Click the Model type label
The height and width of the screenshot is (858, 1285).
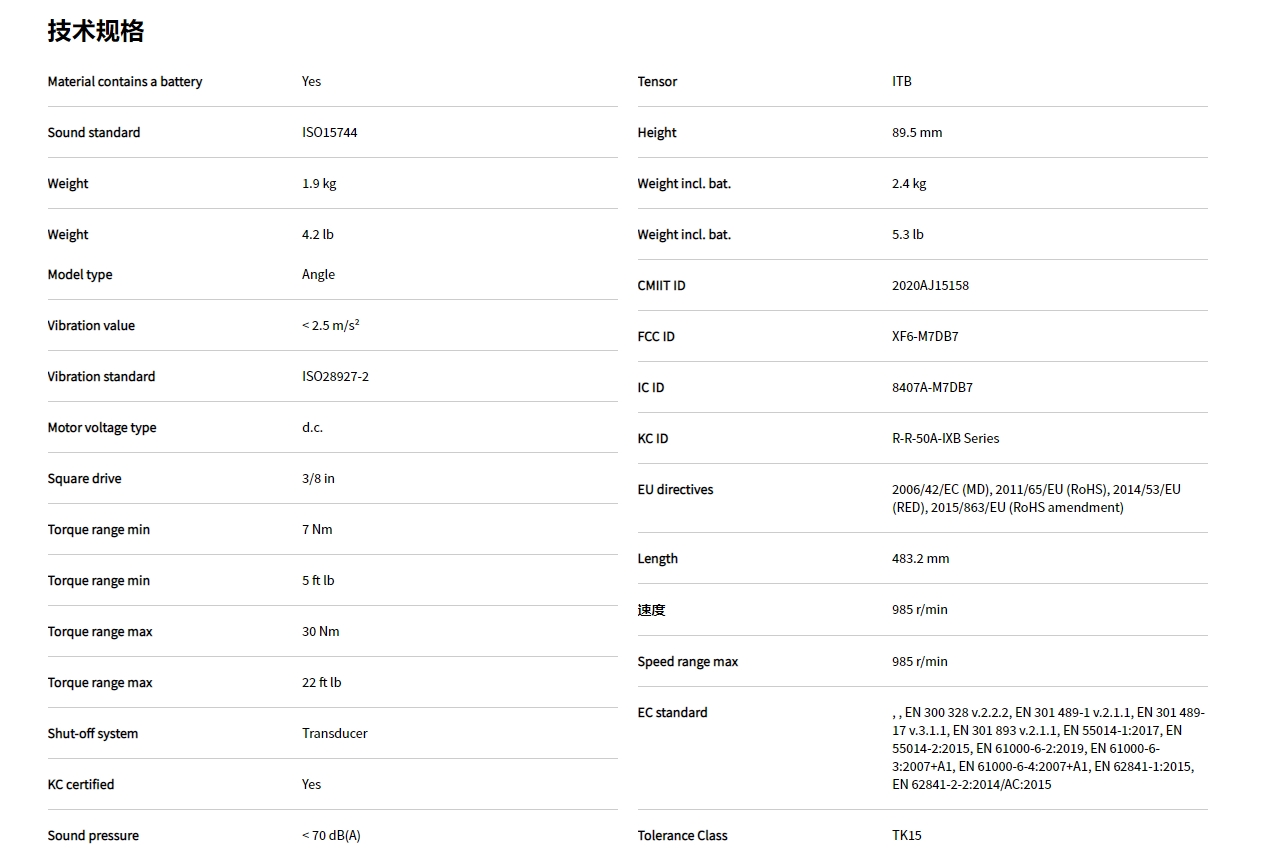click(80, 274)
